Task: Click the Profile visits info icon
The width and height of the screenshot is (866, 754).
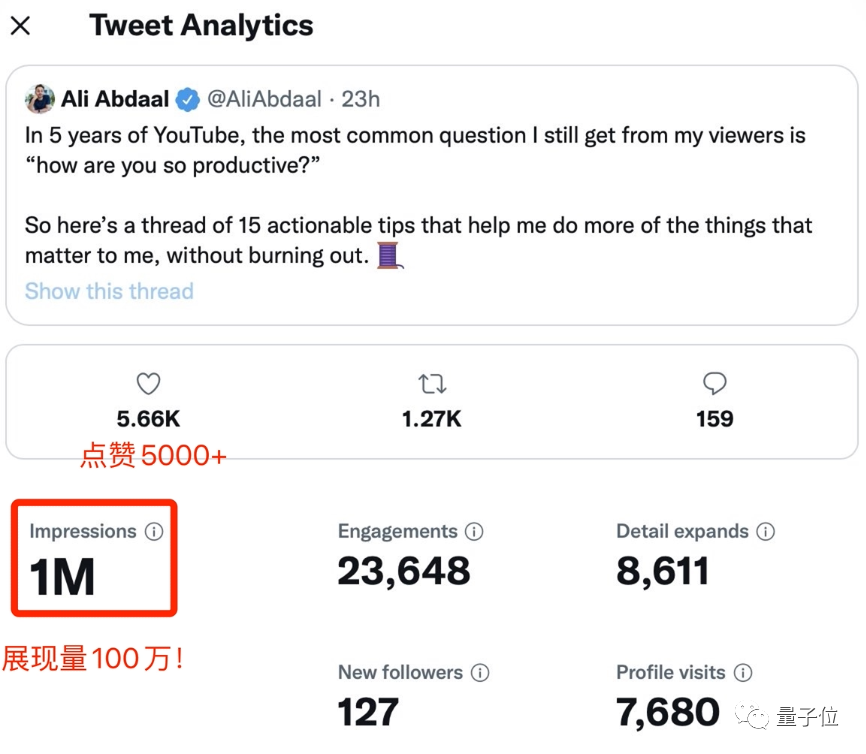Action: tap(742, 673)
